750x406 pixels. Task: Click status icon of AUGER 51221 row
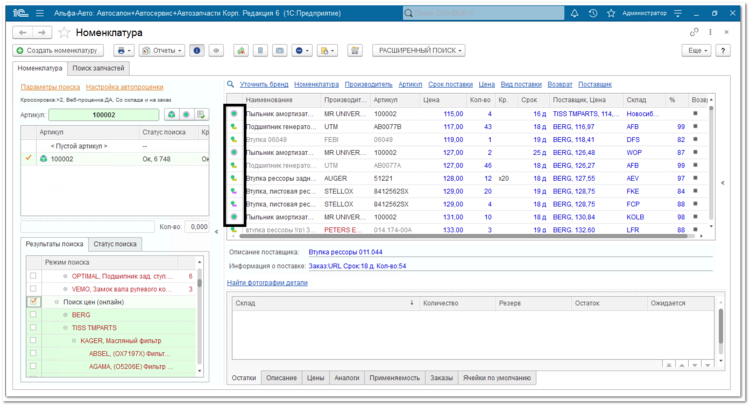(x=234, y=178)
